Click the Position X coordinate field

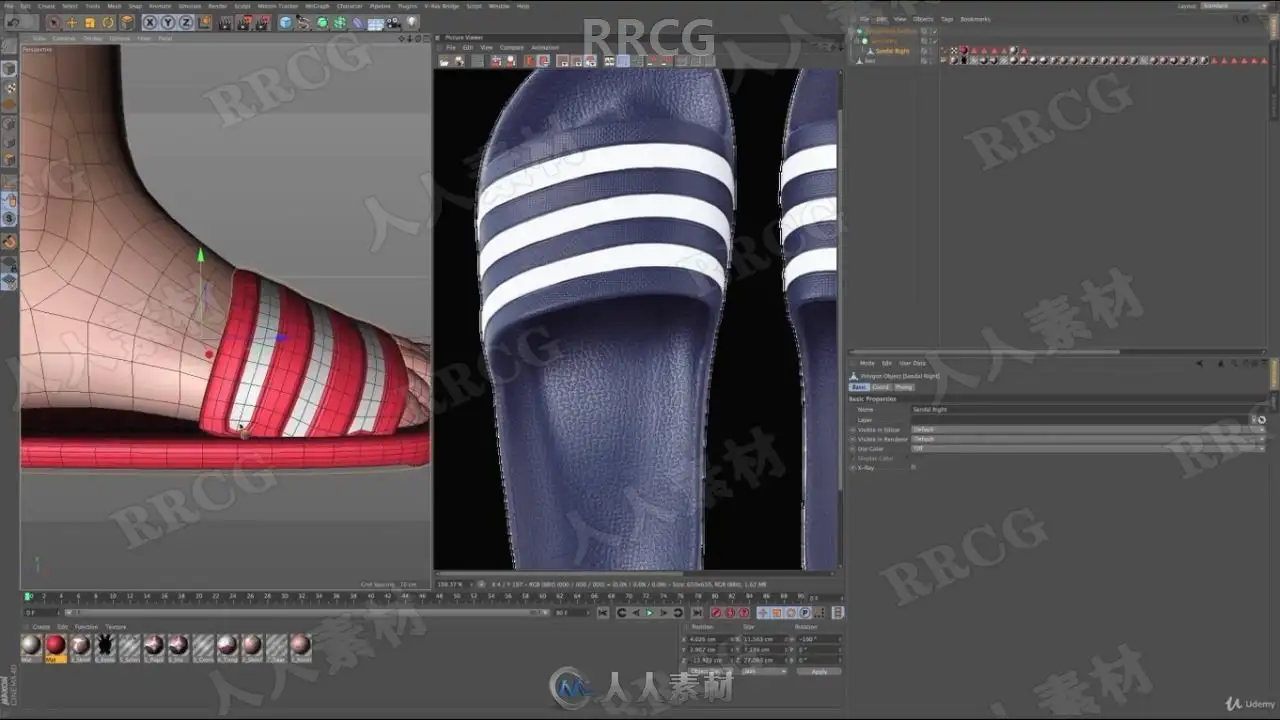[709, 639]
